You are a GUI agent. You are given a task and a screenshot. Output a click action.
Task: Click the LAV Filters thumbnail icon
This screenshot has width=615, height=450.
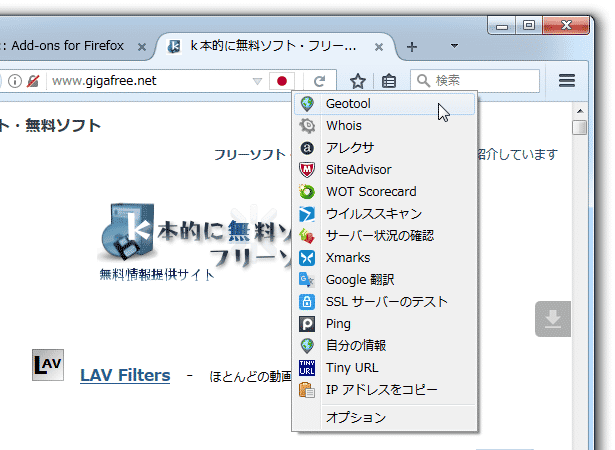[x=48, y=365]
